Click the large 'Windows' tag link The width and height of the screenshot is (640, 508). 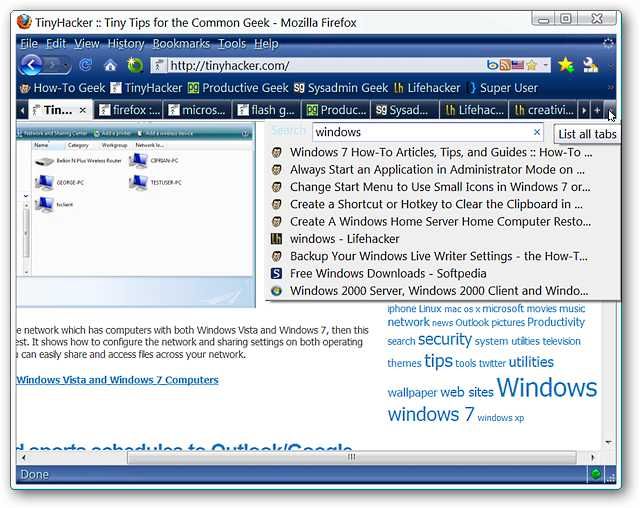point(547,387)
